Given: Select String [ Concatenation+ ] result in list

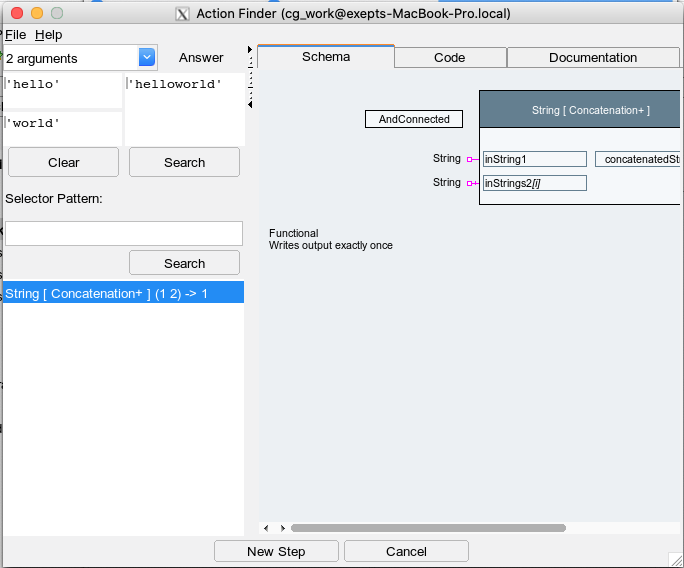Looking at the screenshot, I should tap(123, 293).
